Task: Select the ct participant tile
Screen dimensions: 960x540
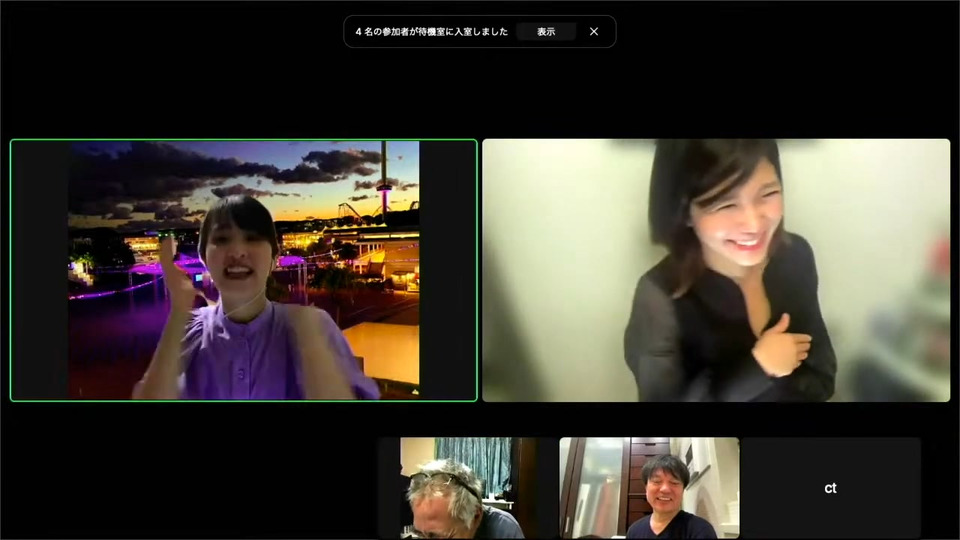Action: pos(830,488)
